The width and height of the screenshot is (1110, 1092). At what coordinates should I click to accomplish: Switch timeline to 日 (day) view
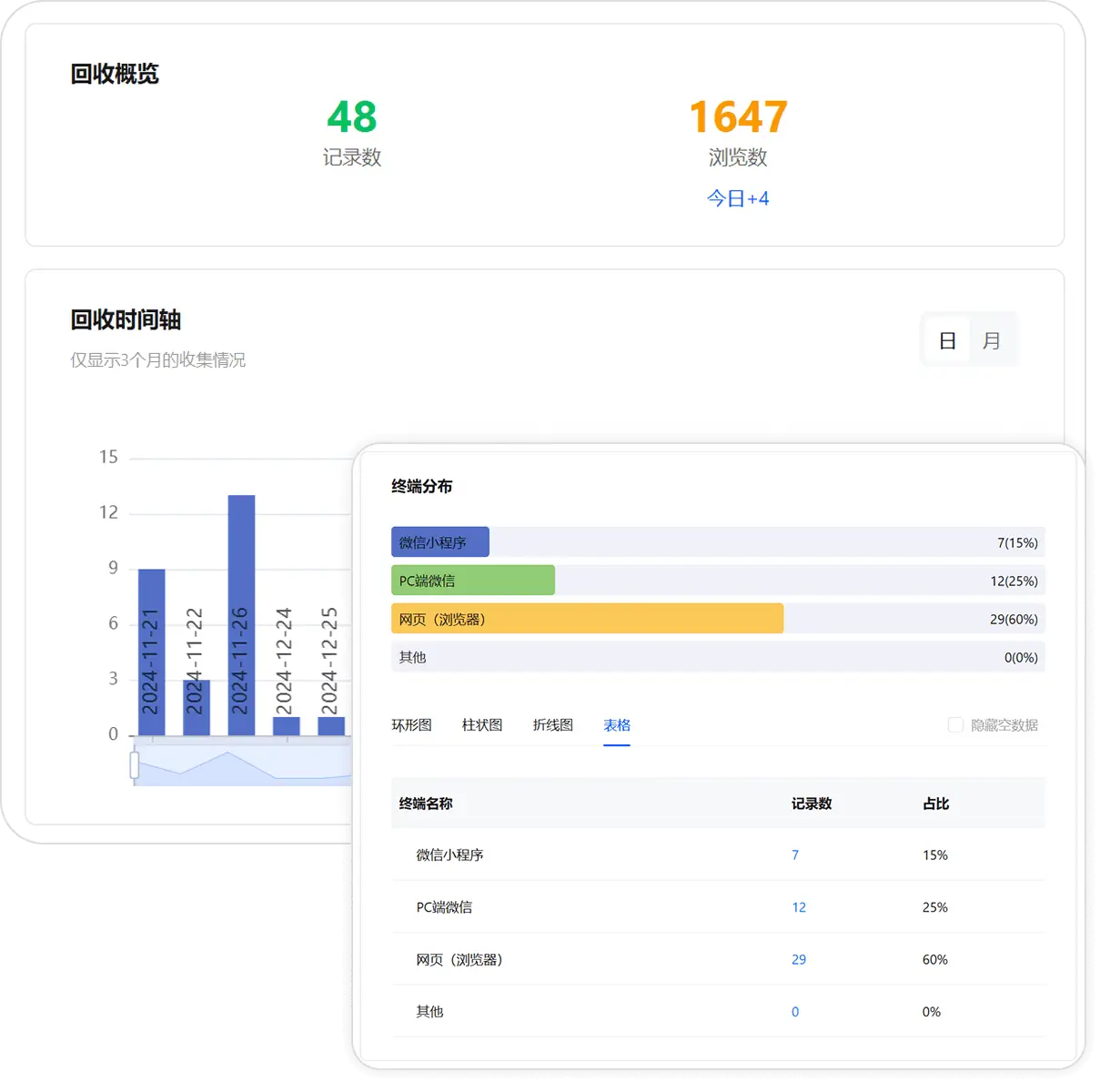(x=947, y=341)
